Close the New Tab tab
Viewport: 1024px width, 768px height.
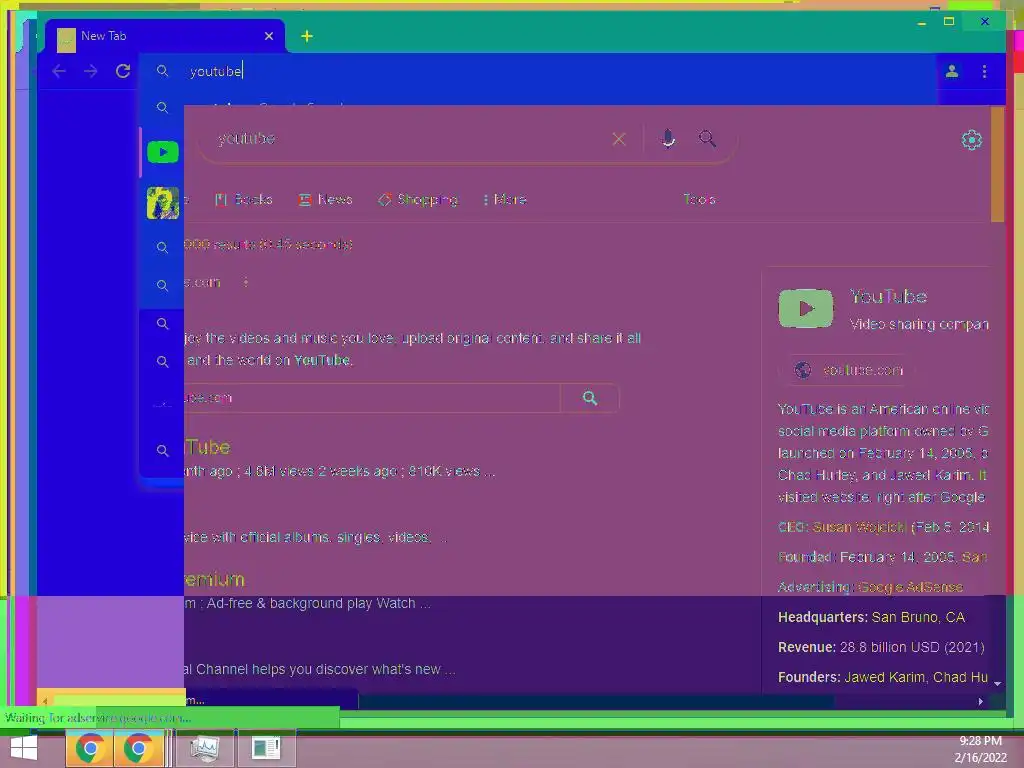(x=268, y=36)
